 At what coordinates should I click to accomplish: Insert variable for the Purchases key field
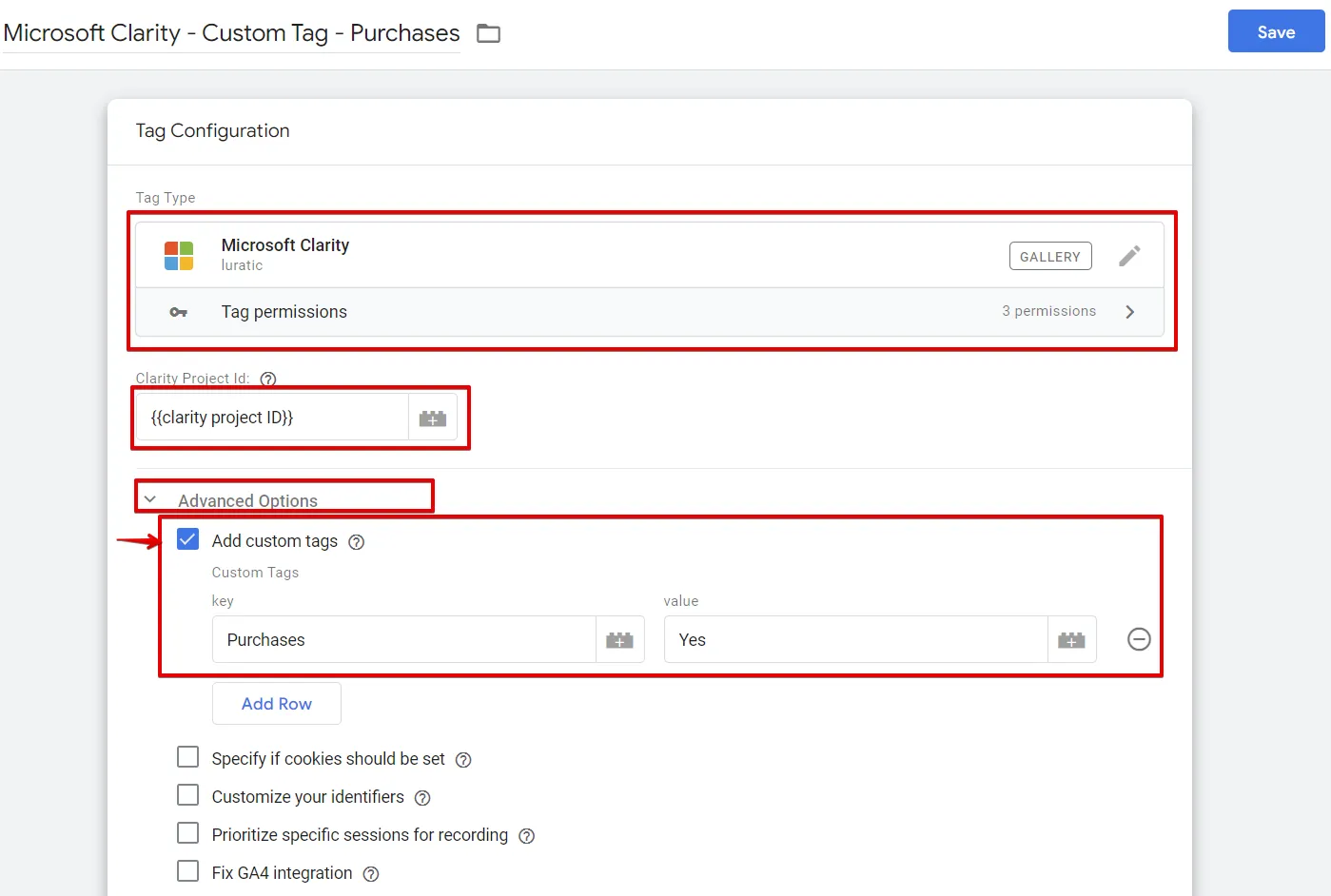[620, 640]
